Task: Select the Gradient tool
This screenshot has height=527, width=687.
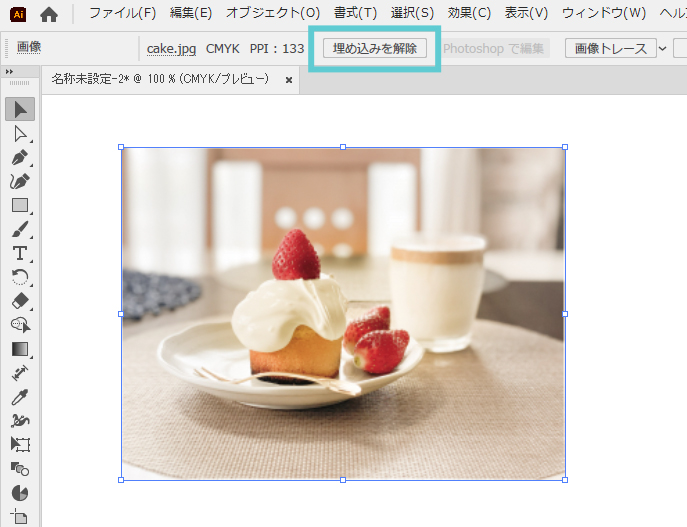Action: pyautogui.click(x=20, y=349)
